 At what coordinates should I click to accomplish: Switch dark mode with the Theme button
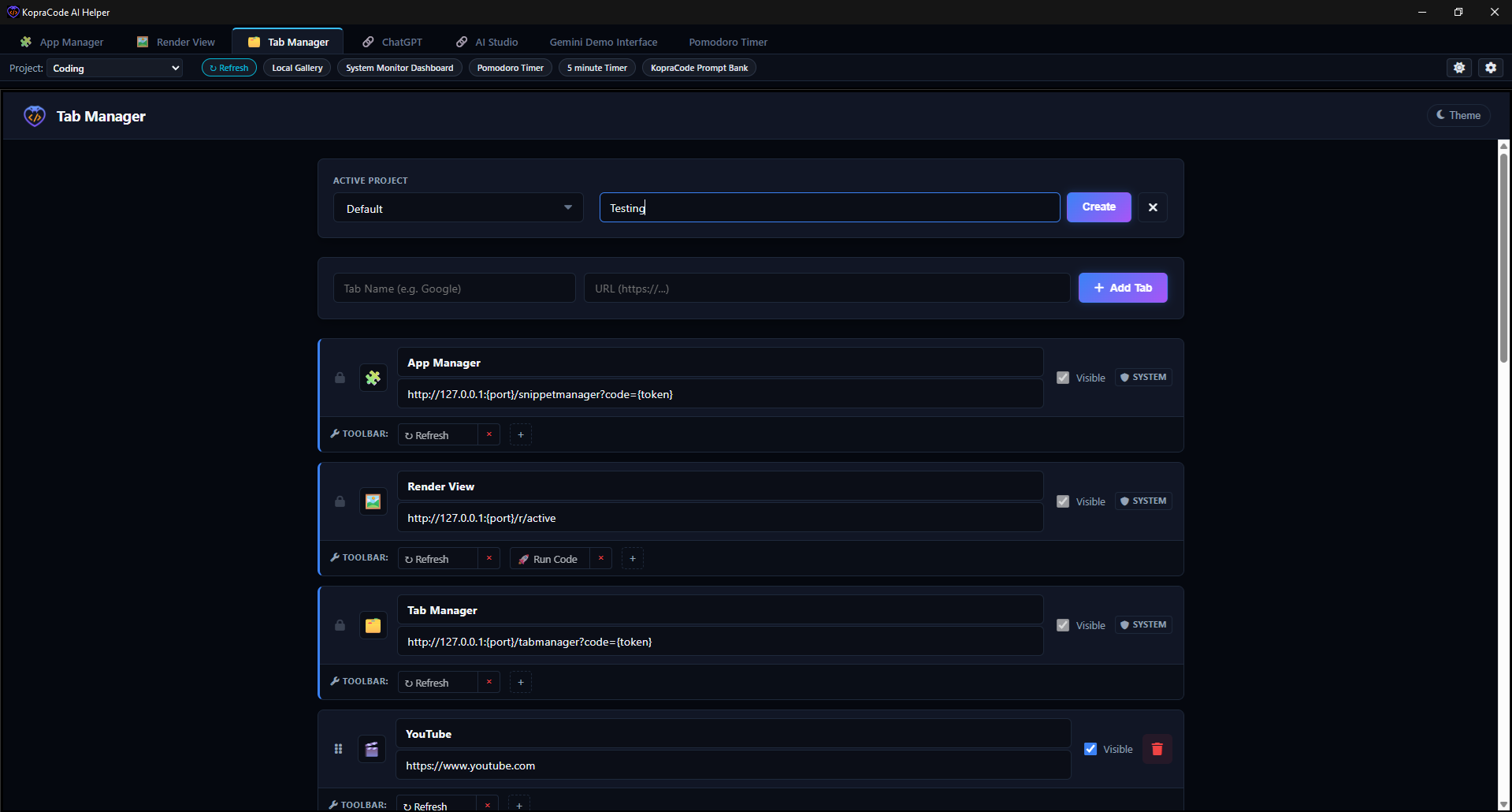[1458, 115]
